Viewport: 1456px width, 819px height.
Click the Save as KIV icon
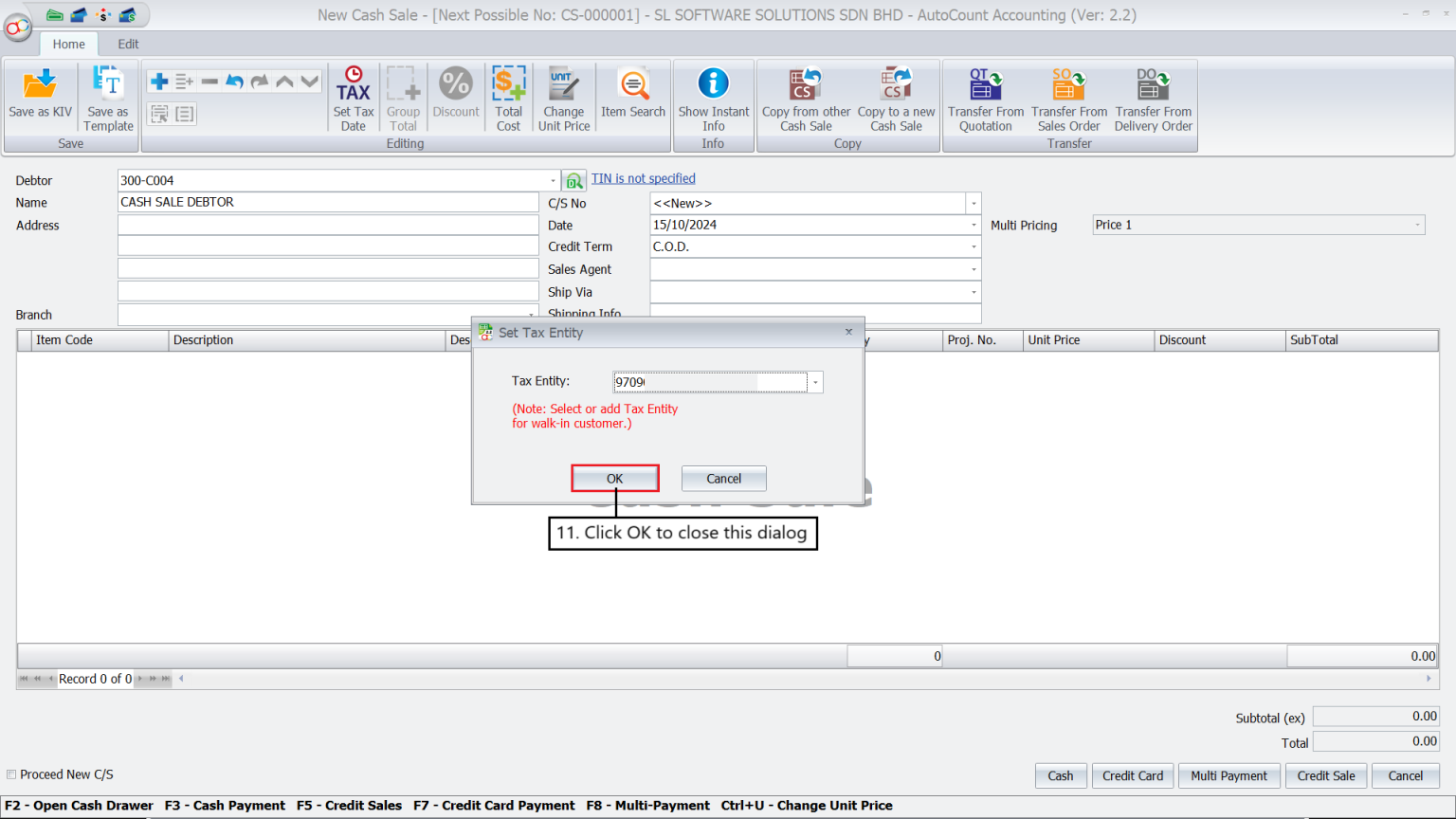click(40, 94)
